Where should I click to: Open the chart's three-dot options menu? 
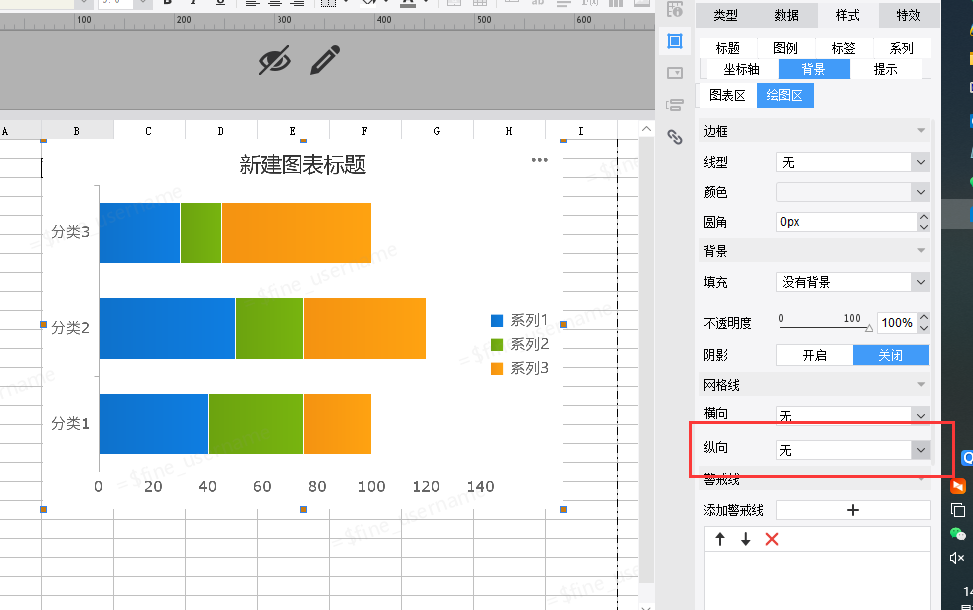[539, 160]
